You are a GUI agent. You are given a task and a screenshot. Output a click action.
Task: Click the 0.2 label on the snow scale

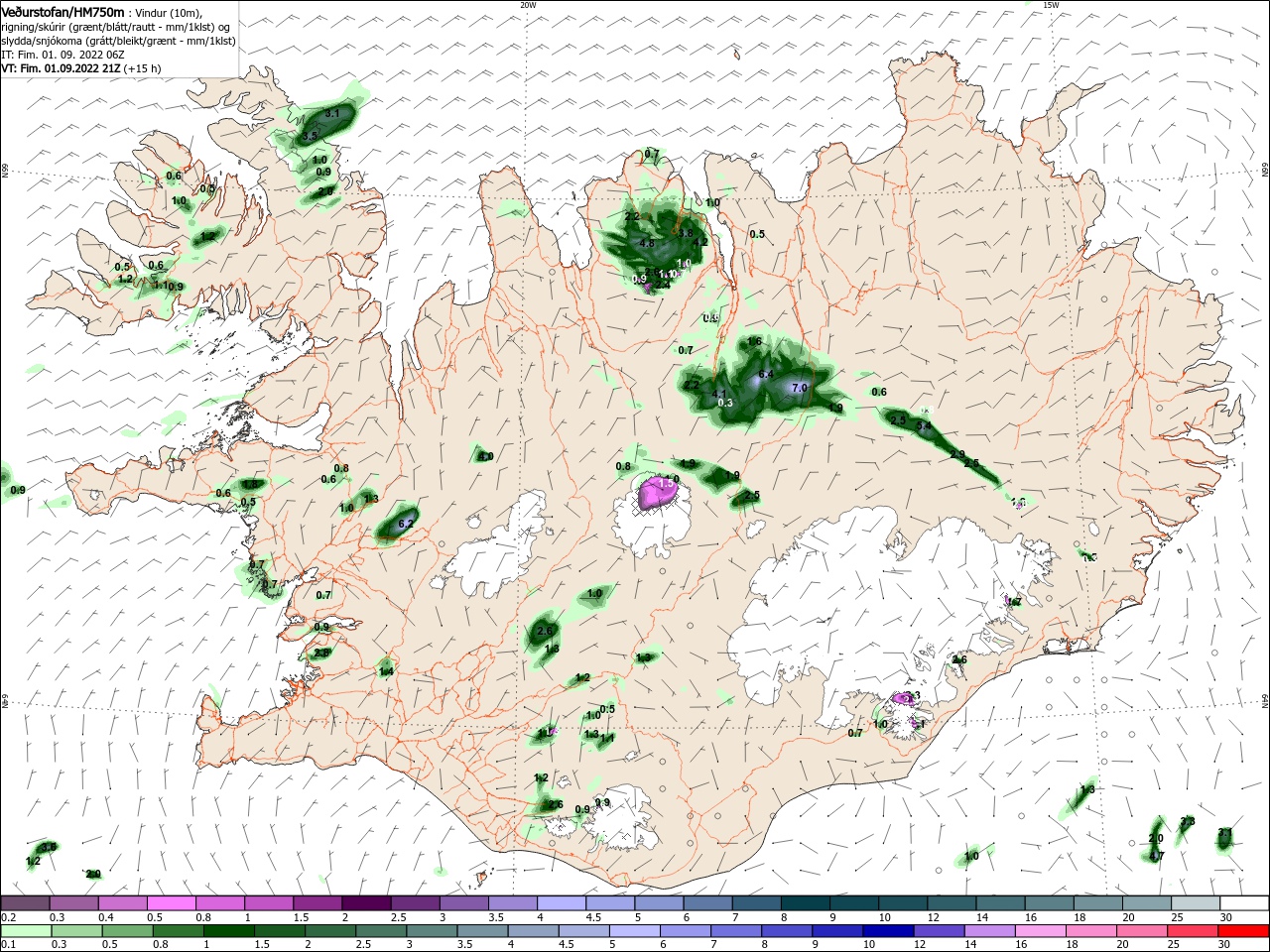[7, 917]
